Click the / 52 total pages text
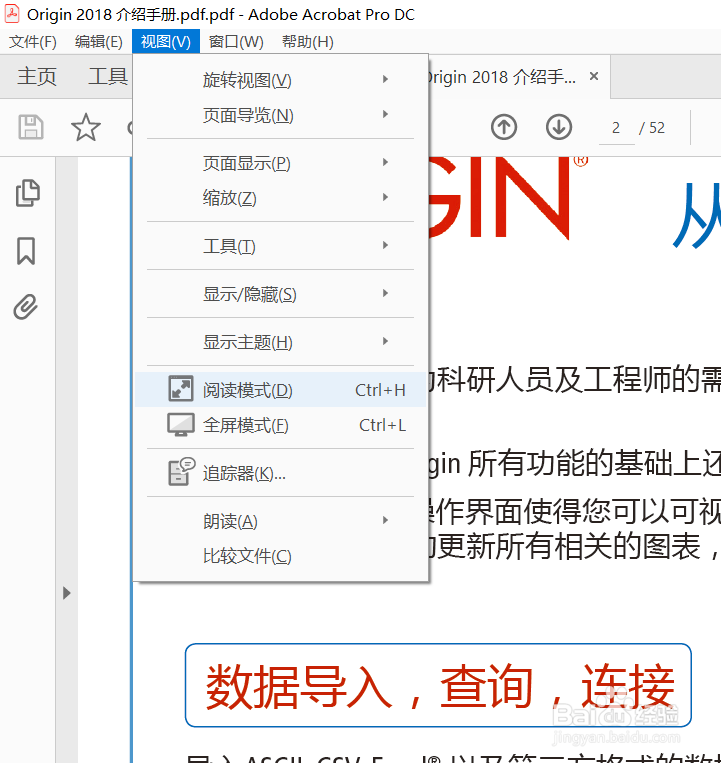Screen dimensions: 721x763 [x=652, y=128]
